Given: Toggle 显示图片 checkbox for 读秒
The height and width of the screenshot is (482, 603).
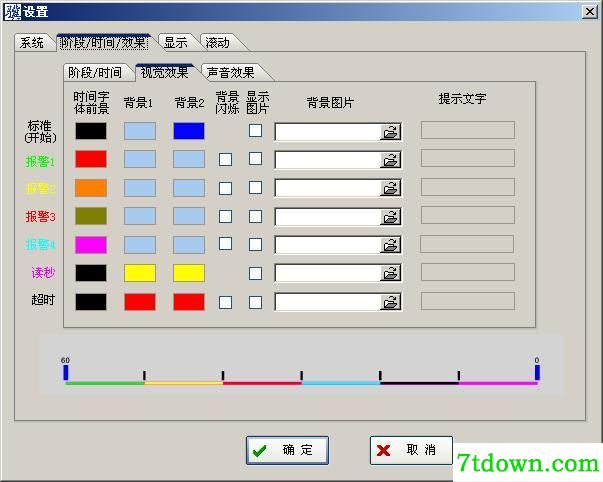Looking at the screenshot, I should [255, 273].
